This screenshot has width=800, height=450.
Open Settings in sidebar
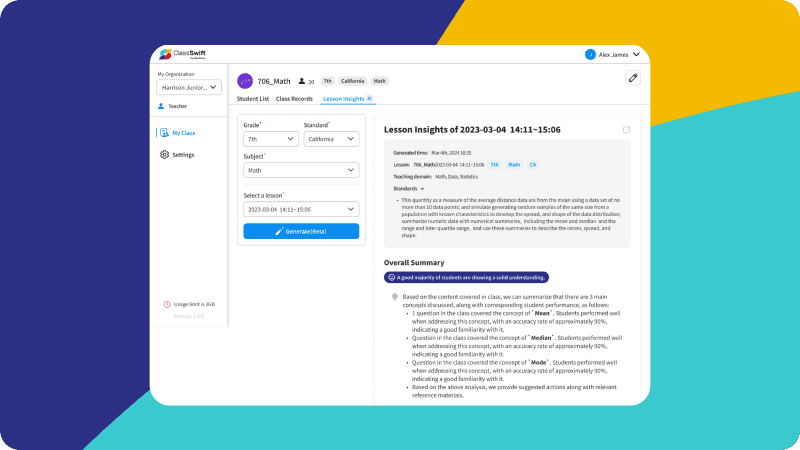183,155
